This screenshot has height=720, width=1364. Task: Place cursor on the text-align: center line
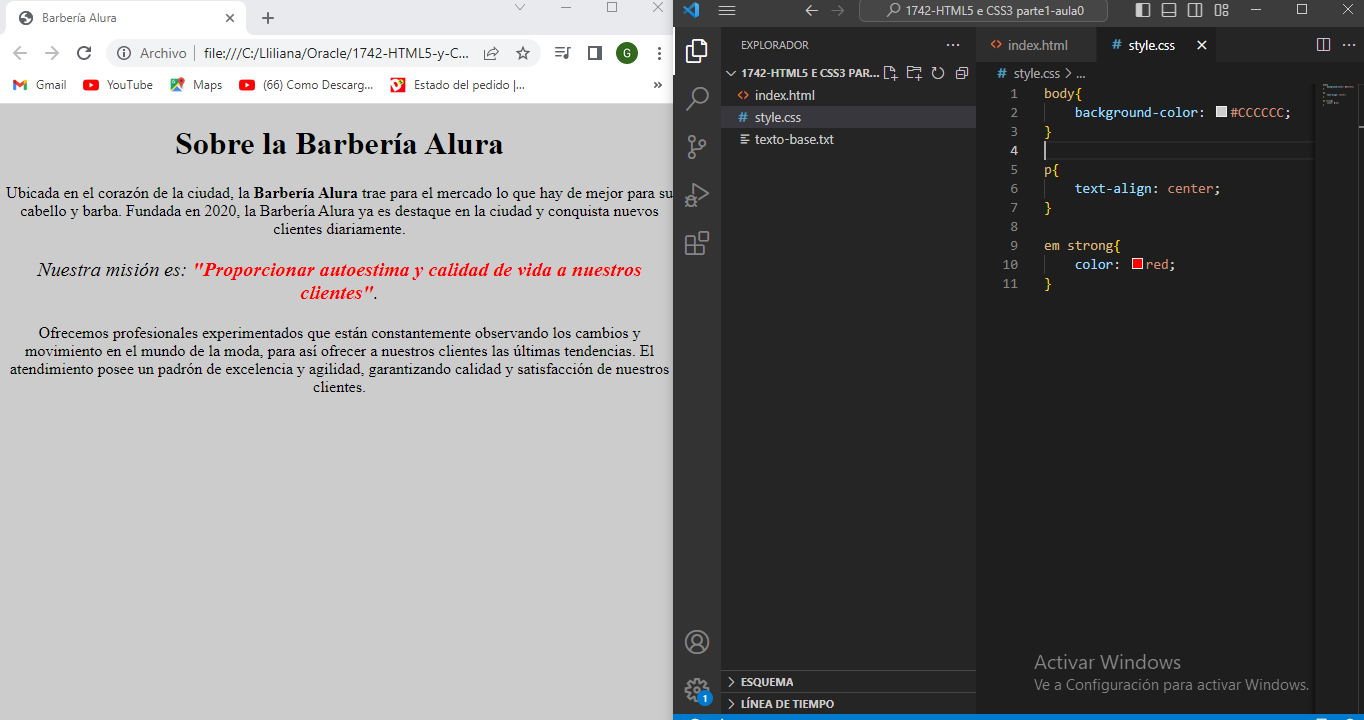[1147, 188]
